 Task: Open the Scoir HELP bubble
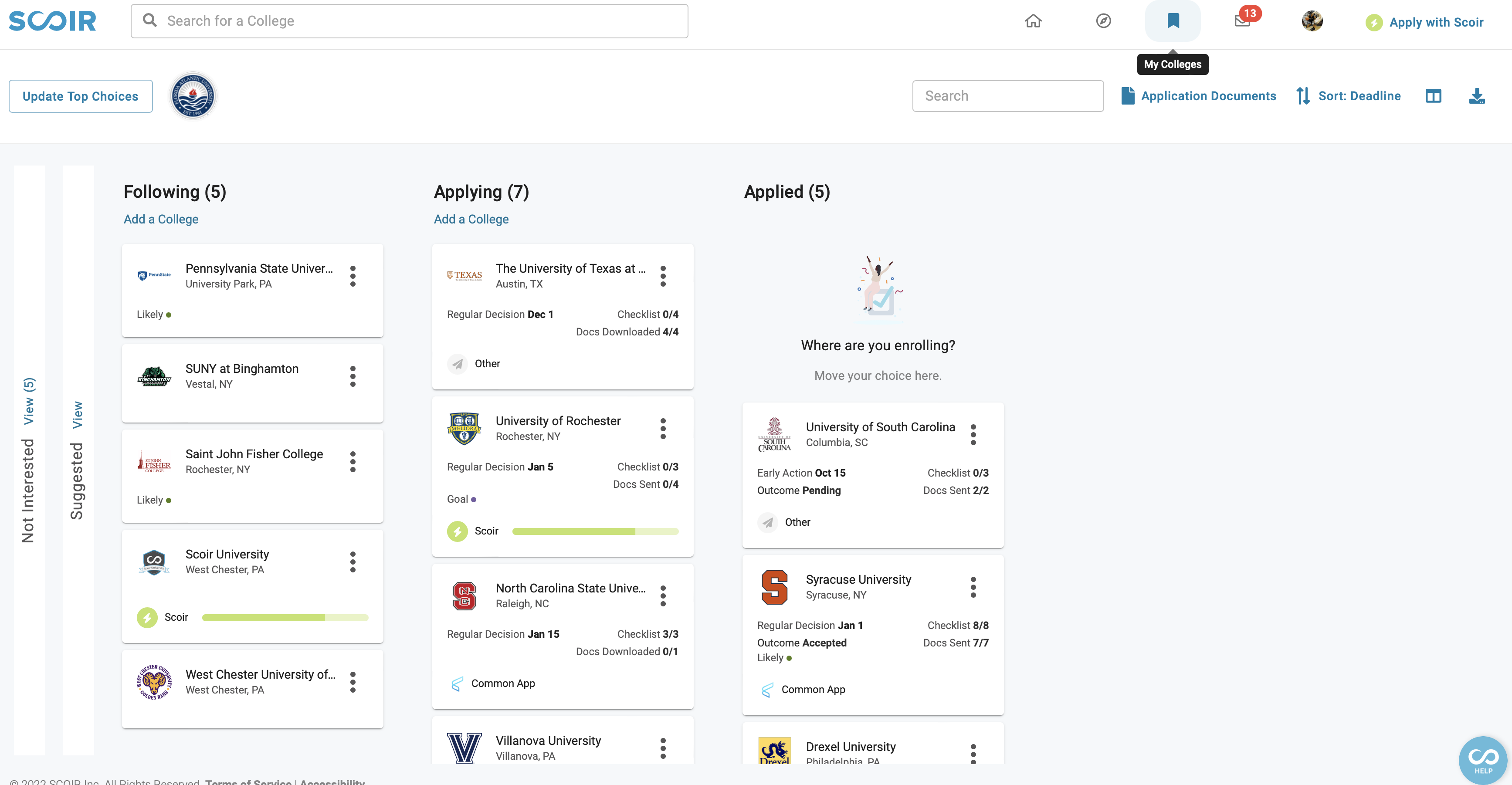(x=1483, y=760)
